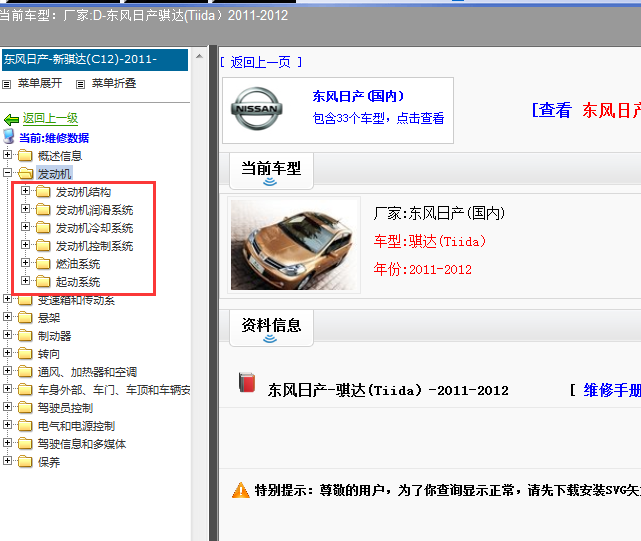Click the 发动机控制系统 folder icon

click(x=43, y=245)
